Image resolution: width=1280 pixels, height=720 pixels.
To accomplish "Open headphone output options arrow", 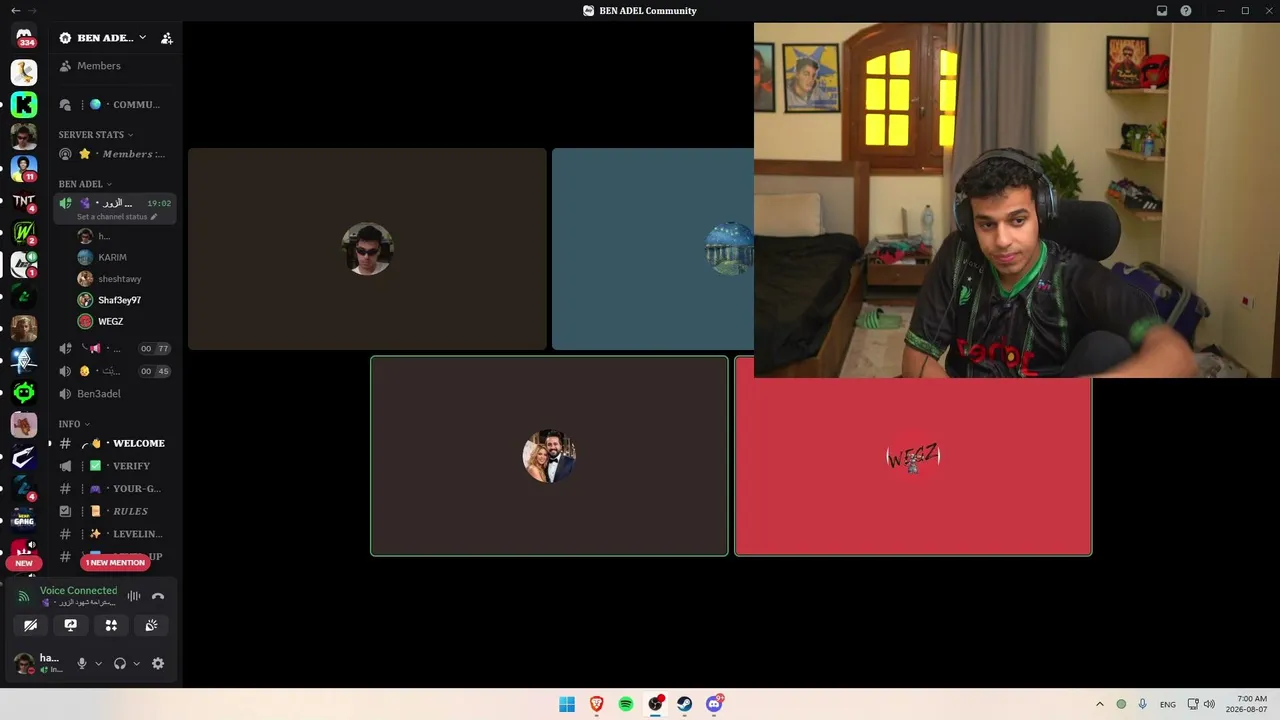I will 137,664.
